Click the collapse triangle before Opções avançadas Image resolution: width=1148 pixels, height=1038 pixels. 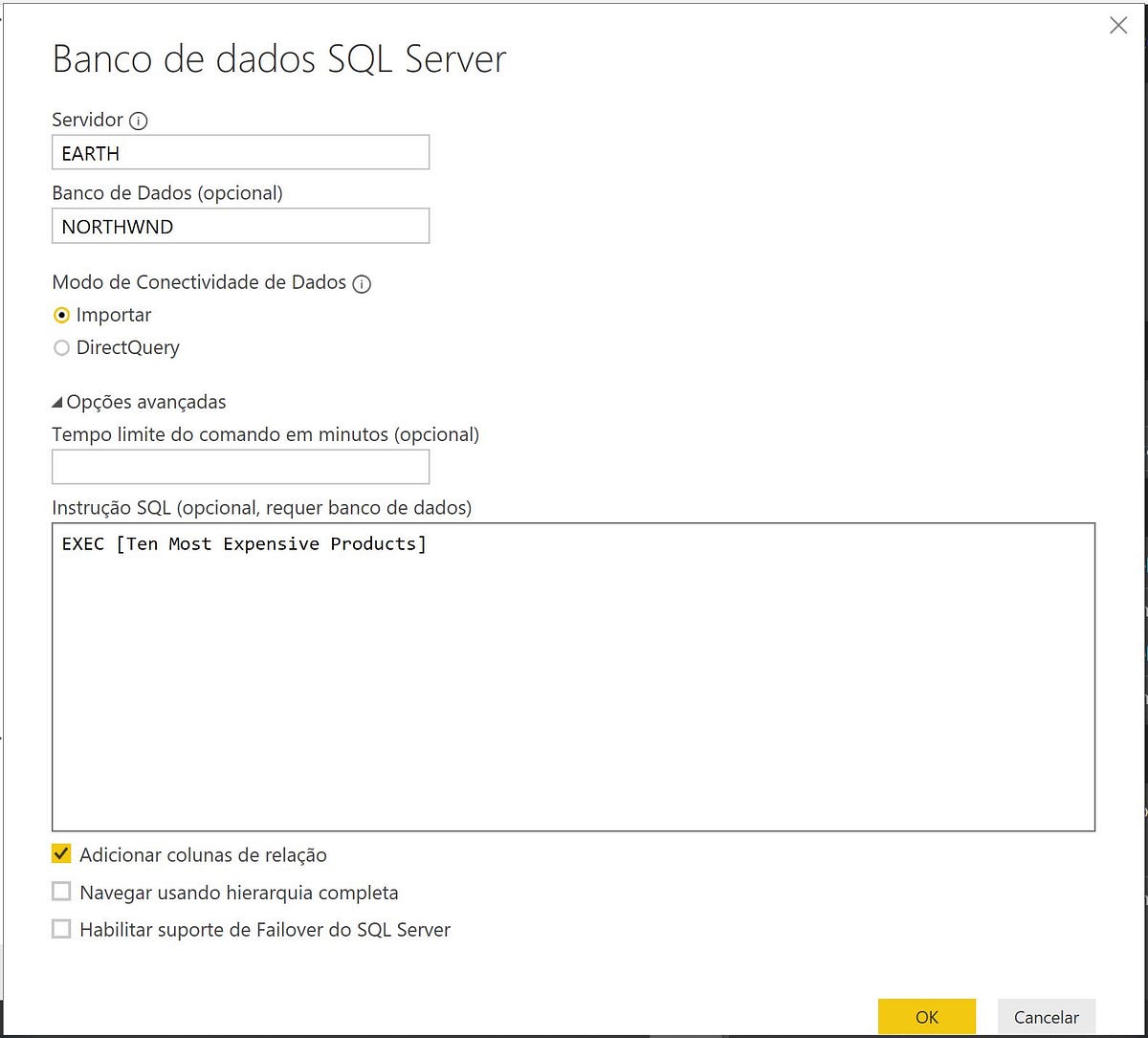57,402
